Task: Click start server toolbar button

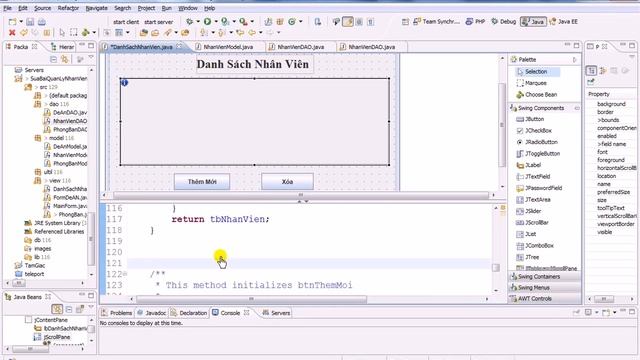Action: (159, 22)
